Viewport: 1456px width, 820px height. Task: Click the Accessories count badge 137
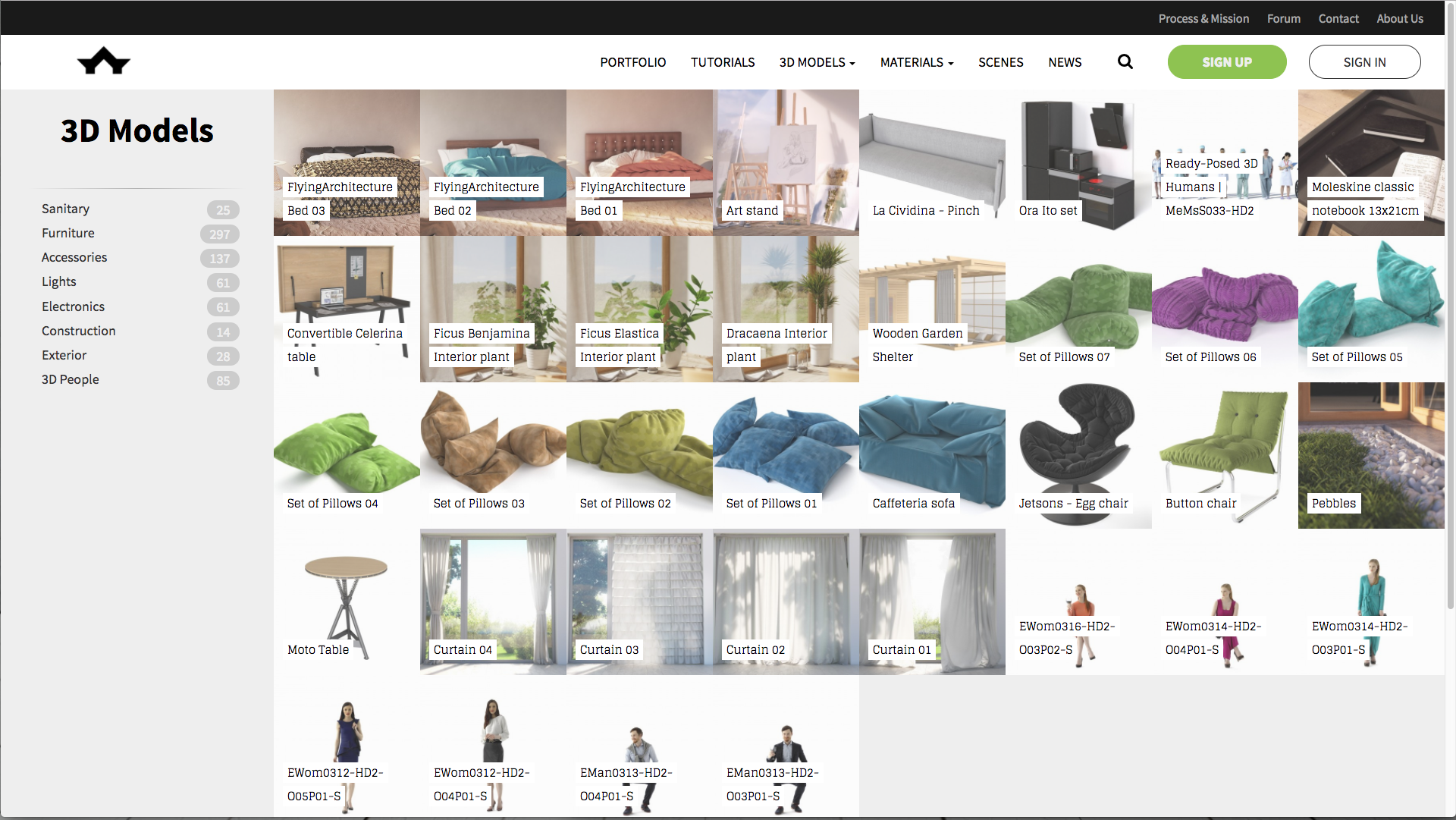click(x=220, y=259)
